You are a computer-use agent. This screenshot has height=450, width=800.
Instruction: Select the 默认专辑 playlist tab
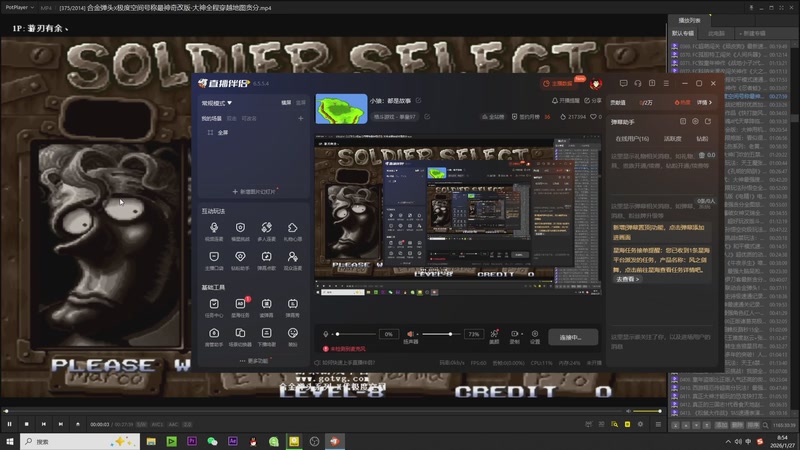[x=683, y=33]
